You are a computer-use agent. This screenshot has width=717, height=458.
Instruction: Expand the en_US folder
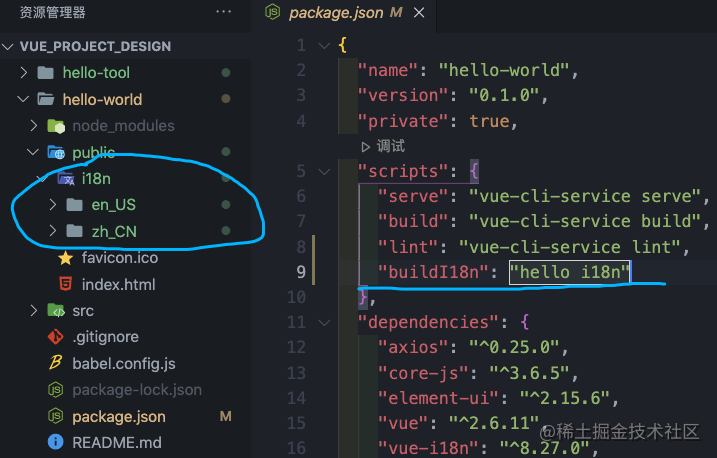point(53,205)
